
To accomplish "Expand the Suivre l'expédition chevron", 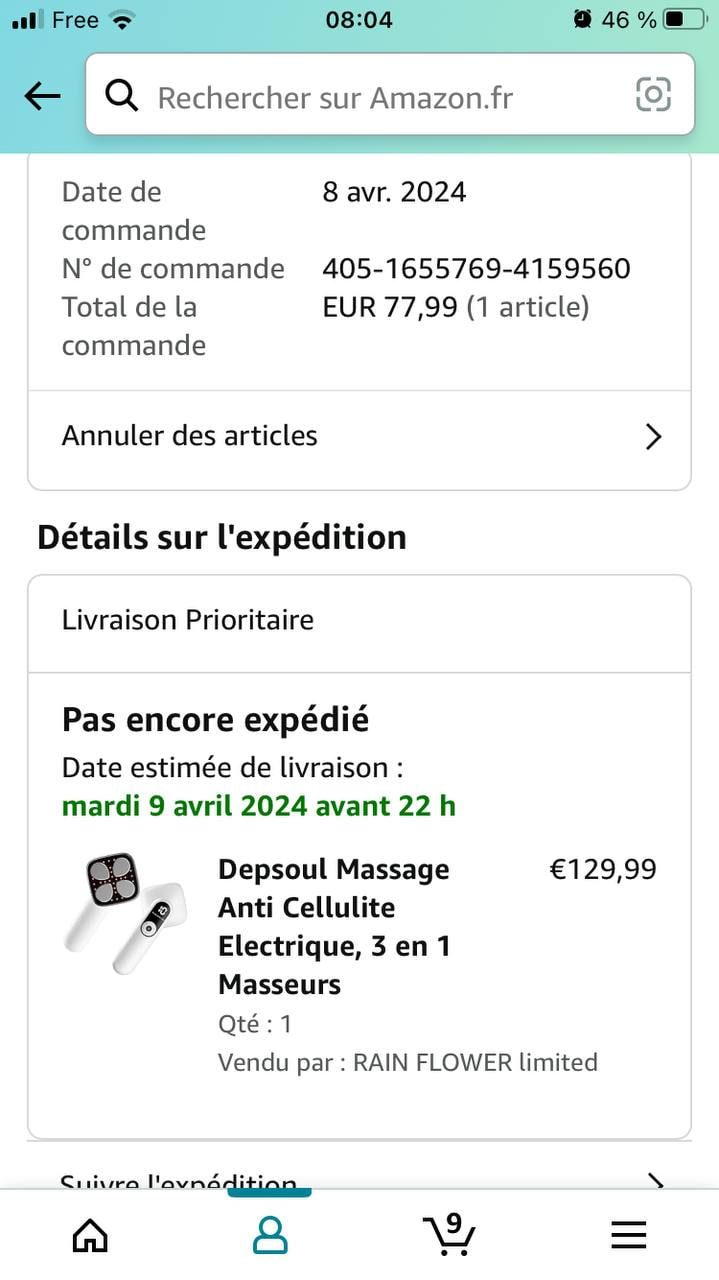I will (x=655, y=1181).
